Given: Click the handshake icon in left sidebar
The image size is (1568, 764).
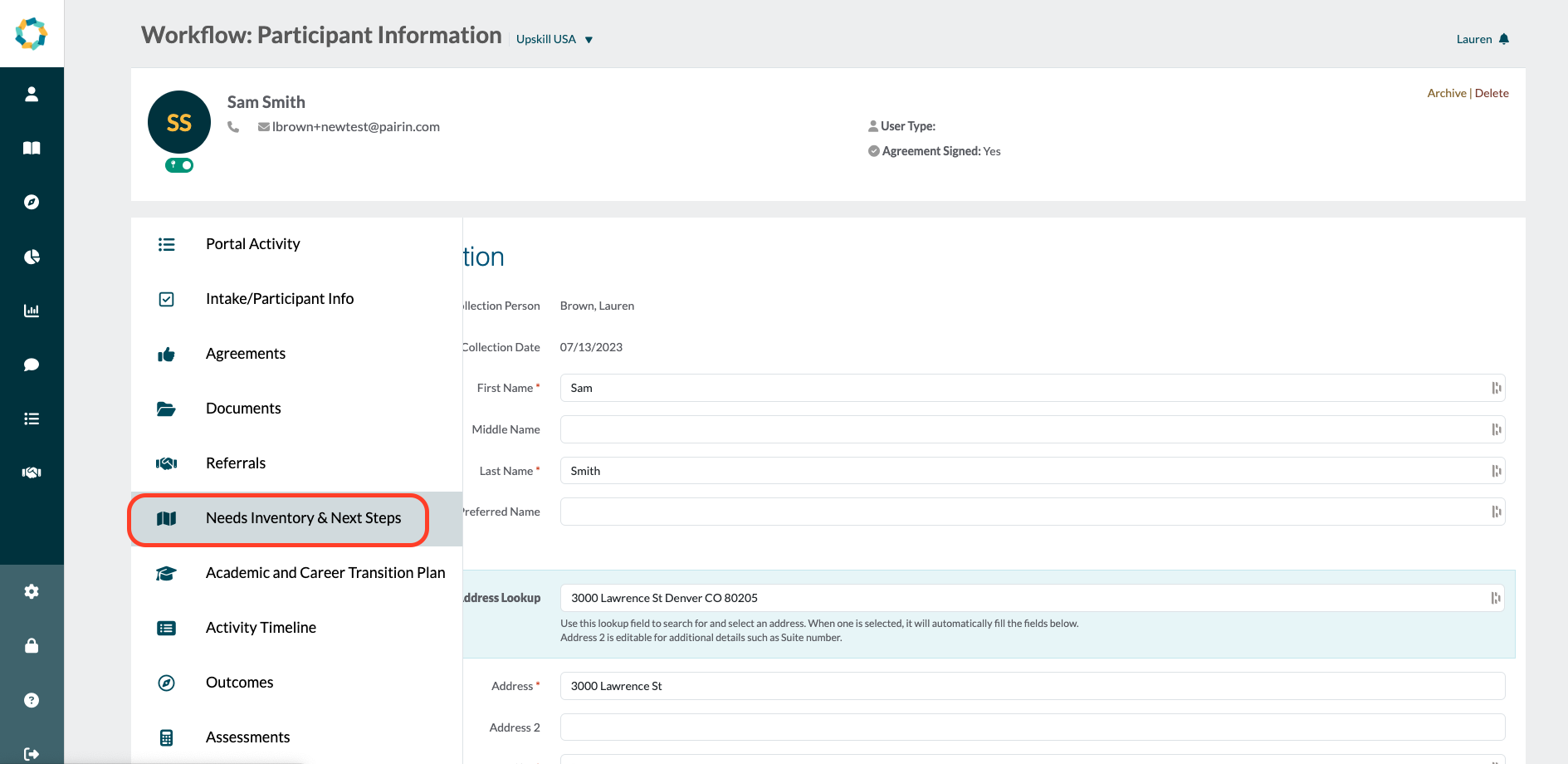Looking at the screenshot, I should 32,473.
